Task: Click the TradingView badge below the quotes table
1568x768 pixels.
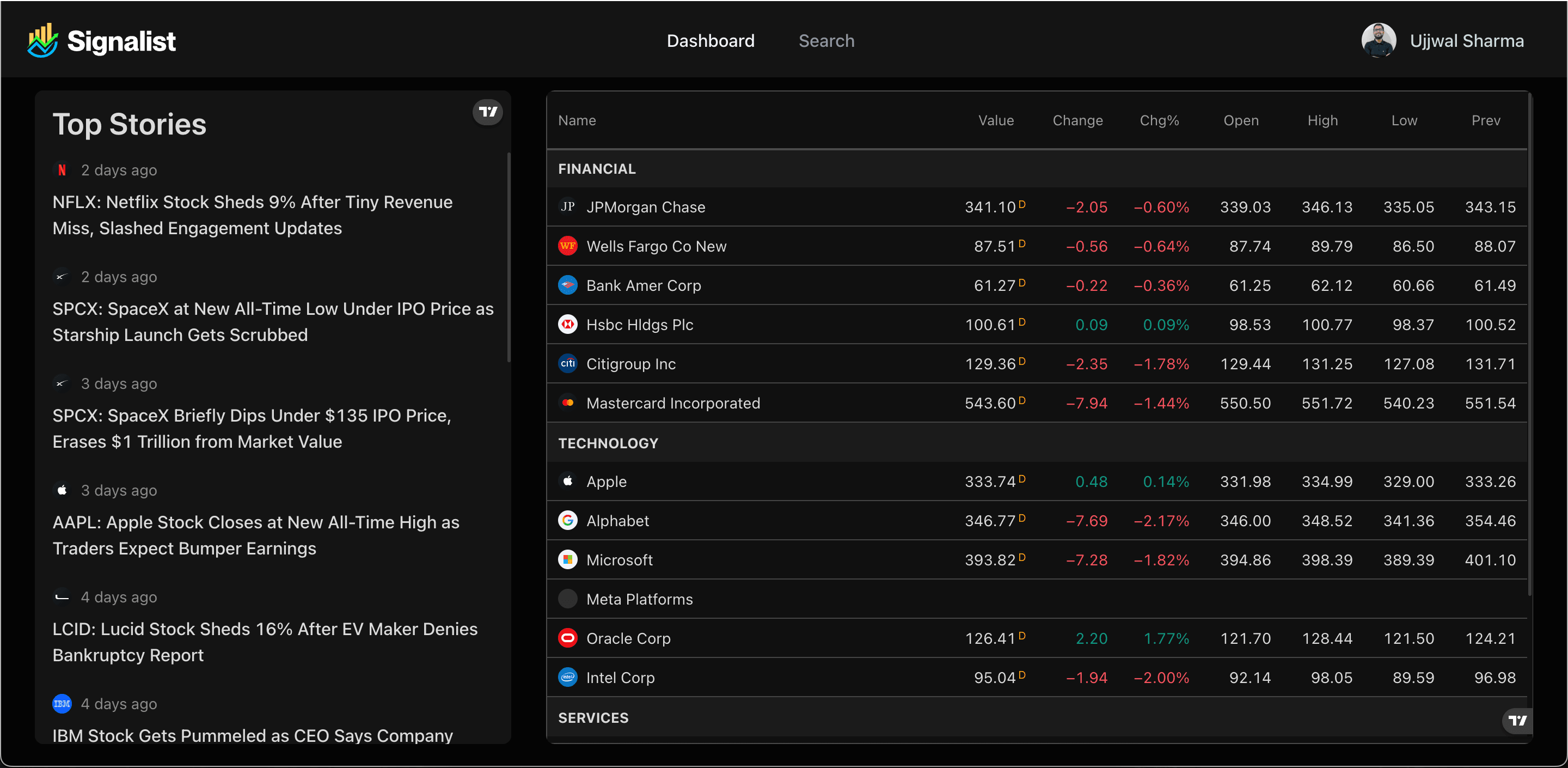Action: pos(1517,720)
